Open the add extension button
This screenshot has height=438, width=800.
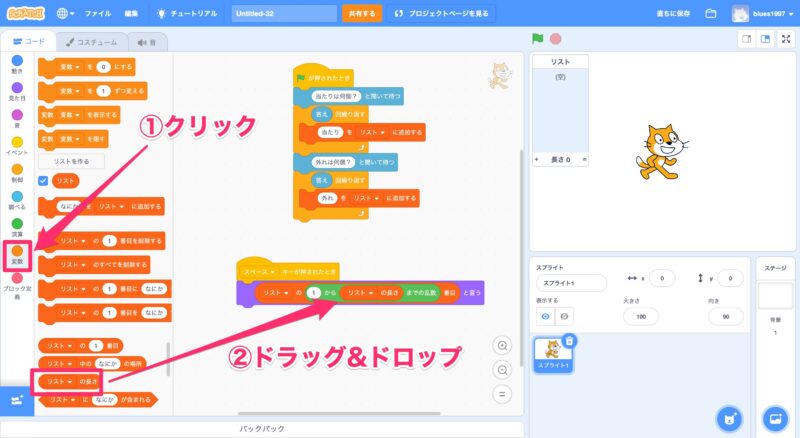[x=17, y=400]
